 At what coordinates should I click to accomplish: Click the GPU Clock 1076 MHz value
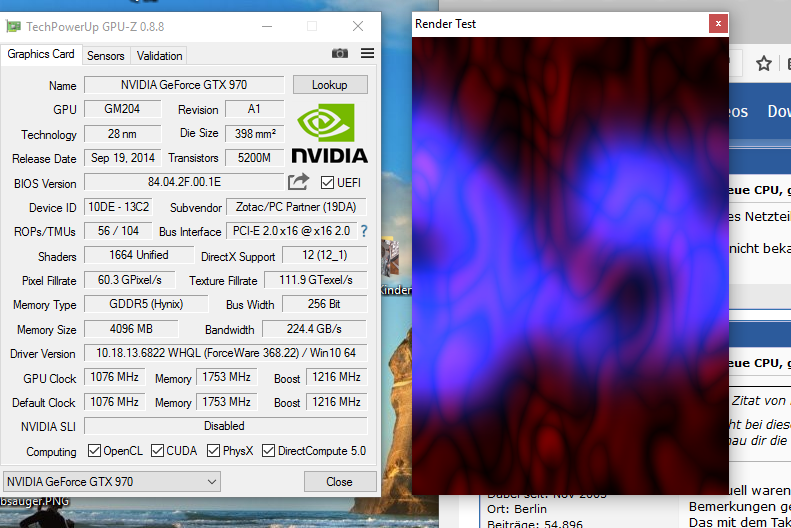115,377
